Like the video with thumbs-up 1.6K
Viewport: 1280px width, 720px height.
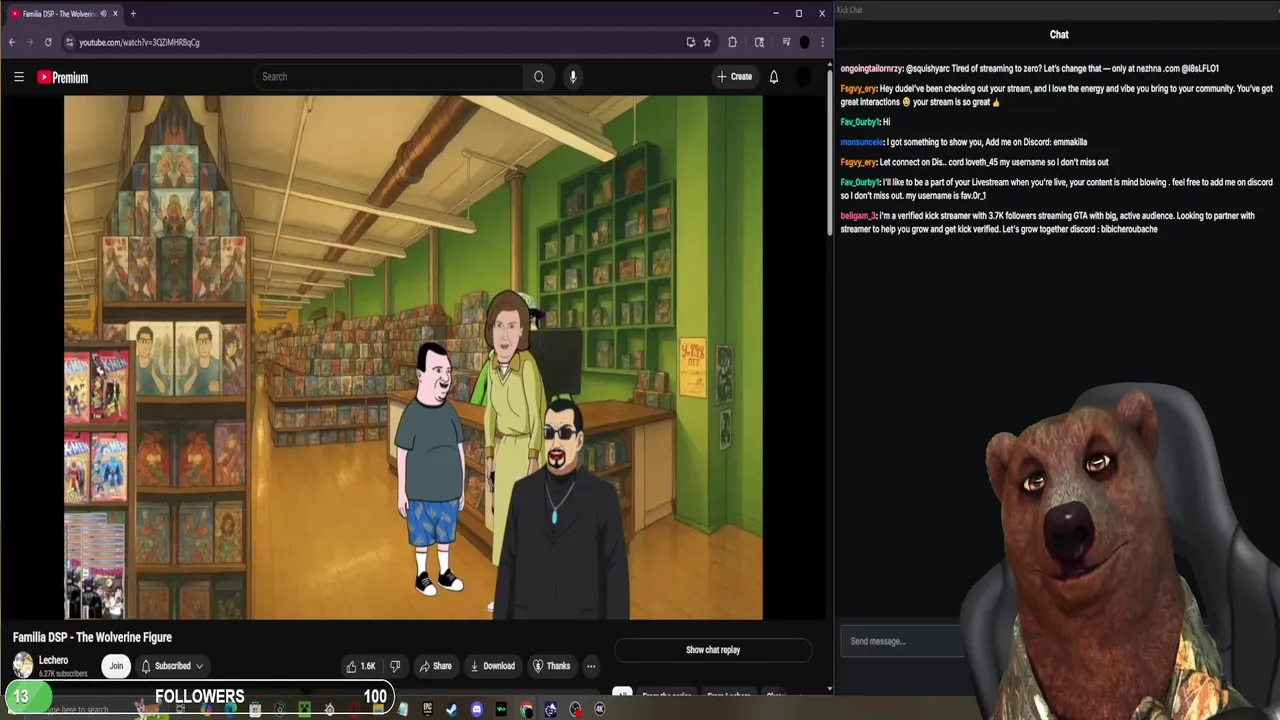pos(361,666)
